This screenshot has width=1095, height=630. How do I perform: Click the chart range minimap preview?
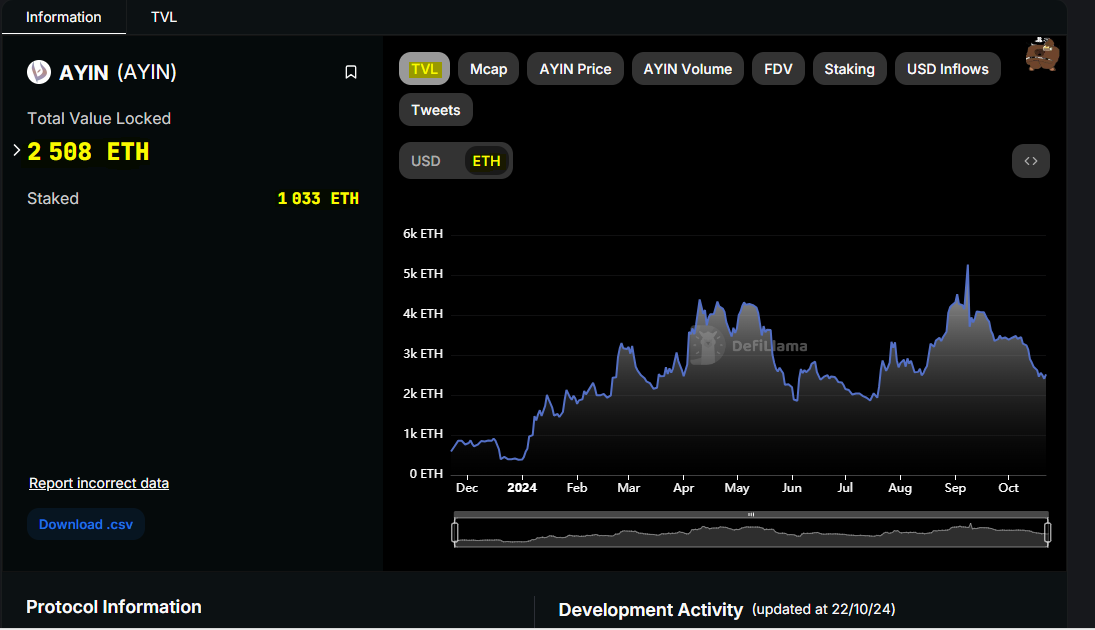click(x=751, y=533)
